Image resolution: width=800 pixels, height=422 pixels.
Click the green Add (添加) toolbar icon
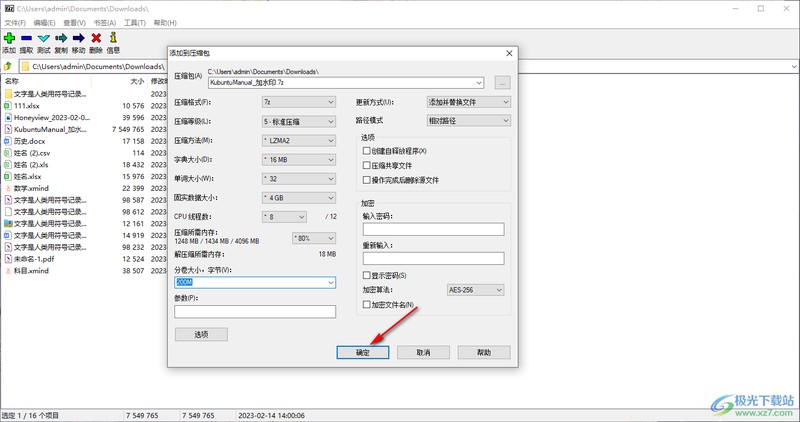pyautogui.click(x=9, y=38)
